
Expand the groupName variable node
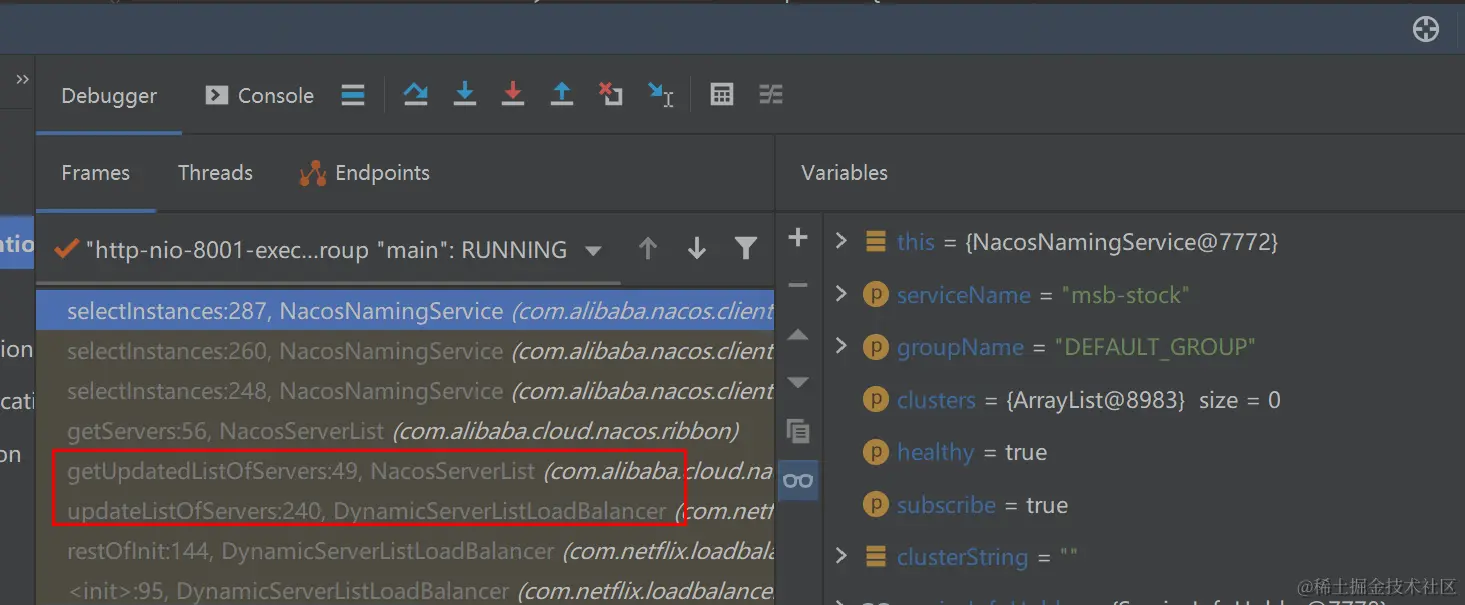click(840, 346)
